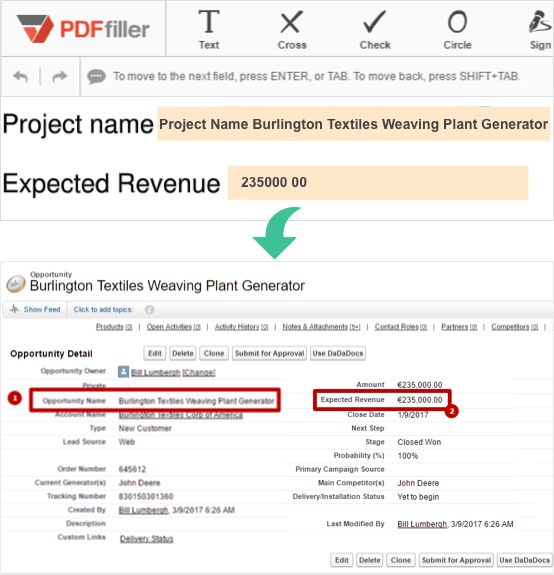The width and height of the screenshot is (554, 575).
Task: Jump to Partners related list
Action: [x=459, y=327]
